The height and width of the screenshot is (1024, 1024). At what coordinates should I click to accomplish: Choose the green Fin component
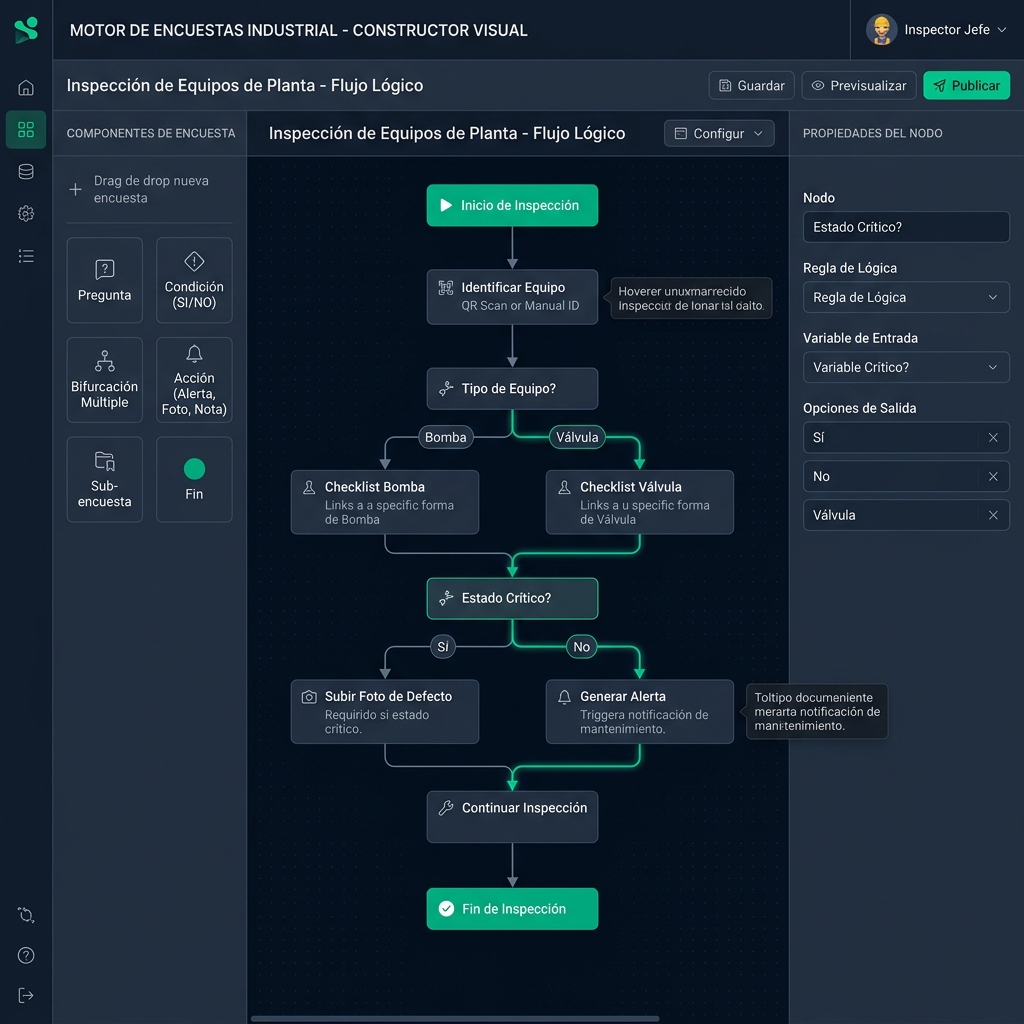[194, 479]
